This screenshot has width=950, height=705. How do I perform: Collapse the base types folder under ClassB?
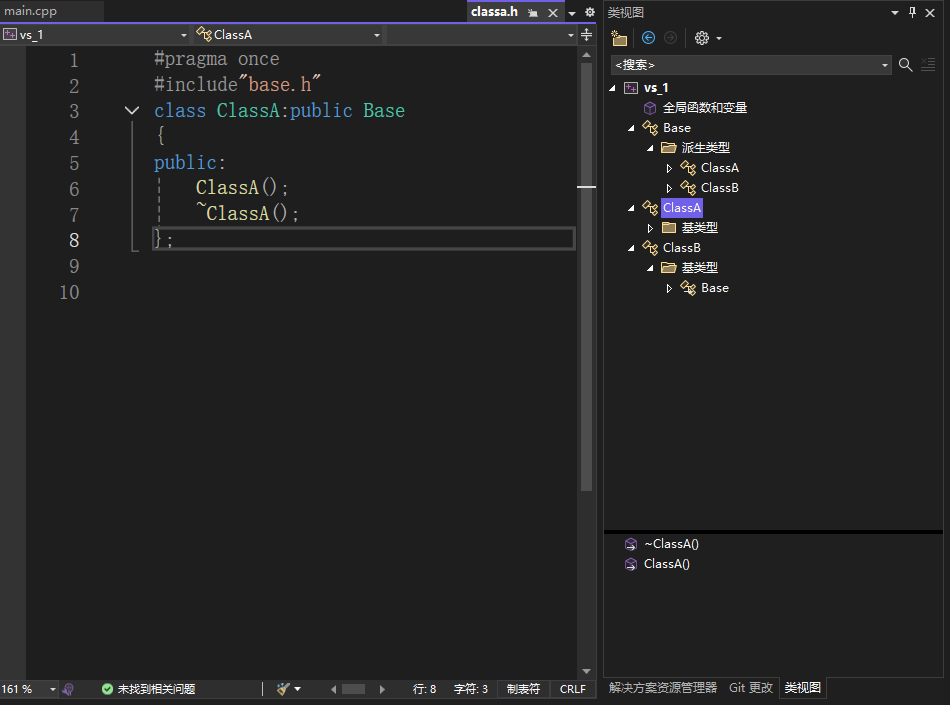pyautogui.click(x=650, y=268)
